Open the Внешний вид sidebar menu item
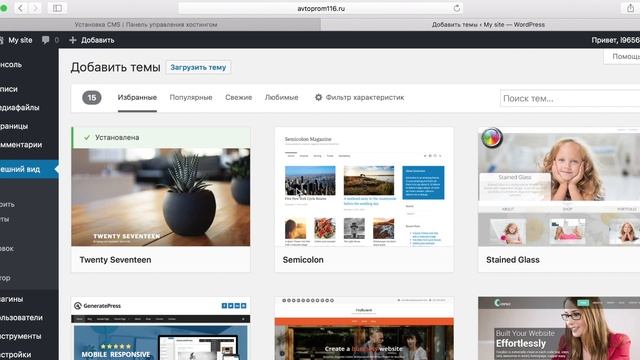640x360 pixels. coord(29,169)
